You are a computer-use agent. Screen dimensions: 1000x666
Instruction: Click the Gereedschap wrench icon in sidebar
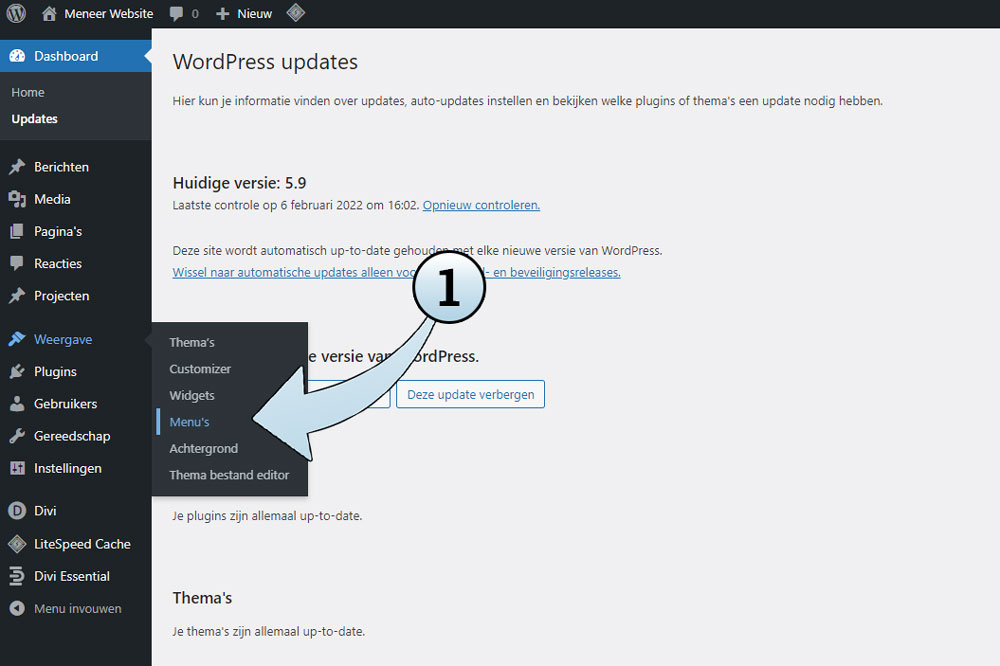17,436
